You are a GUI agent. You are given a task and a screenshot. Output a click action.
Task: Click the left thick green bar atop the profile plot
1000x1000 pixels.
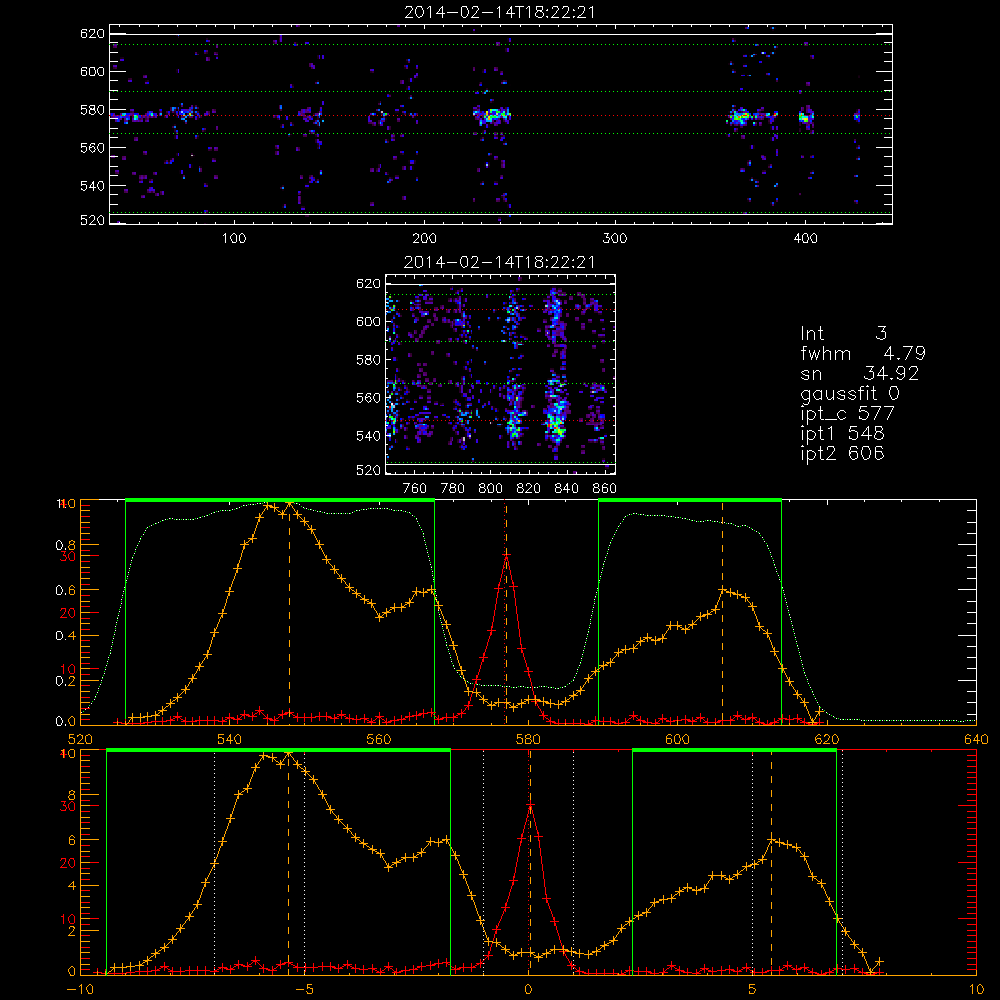(280, 501)
